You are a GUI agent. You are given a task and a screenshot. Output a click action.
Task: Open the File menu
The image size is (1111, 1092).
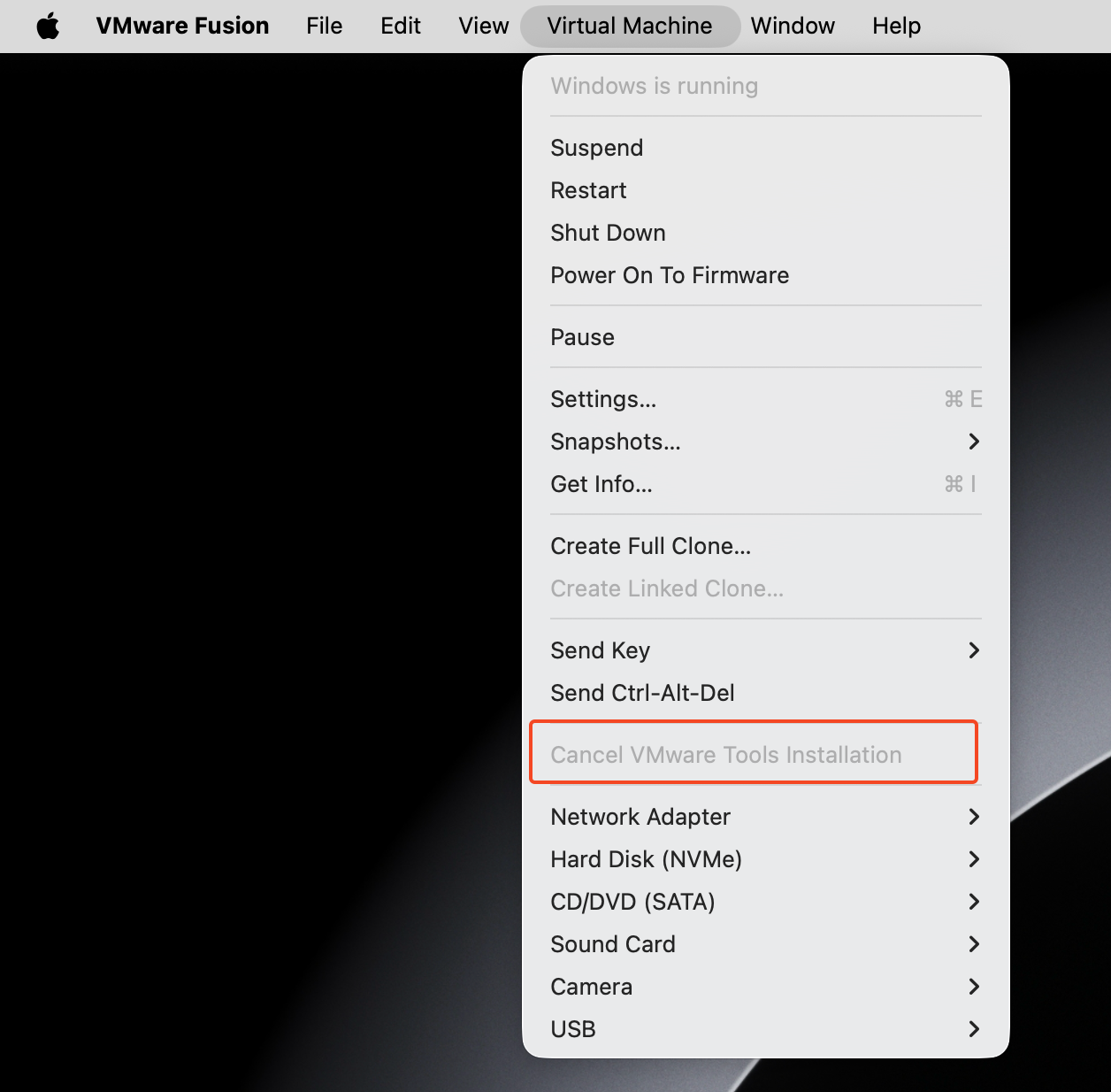325,27
